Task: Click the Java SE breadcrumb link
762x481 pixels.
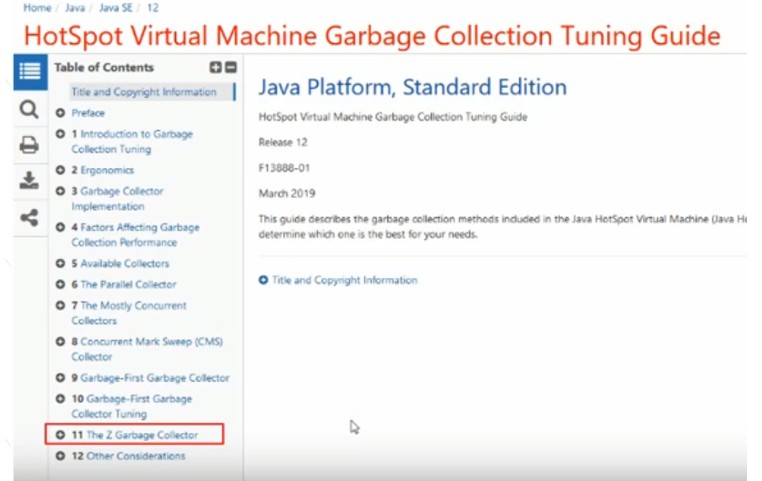Action: point(116,8)
